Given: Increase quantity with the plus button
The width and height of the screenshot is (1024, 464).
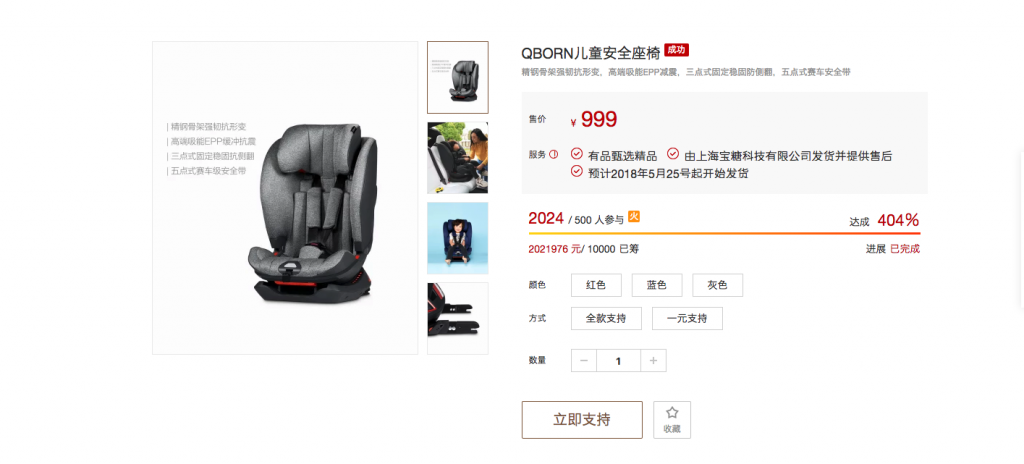Looking at the screenshot, I should pyautogui.click(x=654, y=361).
